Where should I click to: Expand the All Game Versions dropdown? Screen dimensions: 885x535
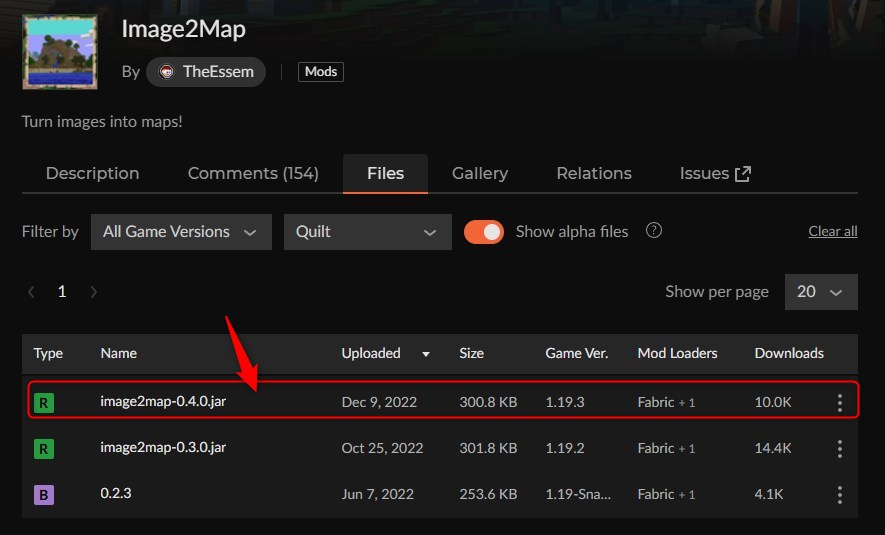181,232
